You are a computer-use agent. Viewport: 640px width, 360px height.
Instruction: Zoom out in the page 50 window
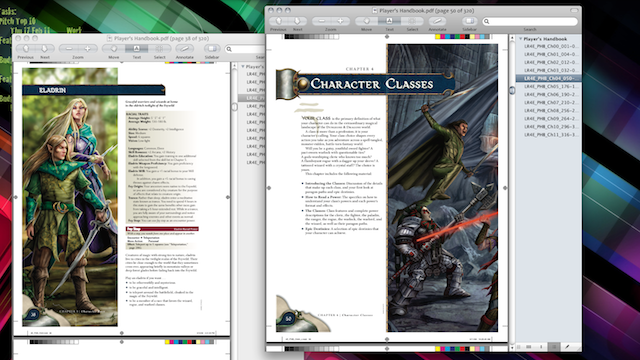[x=322, y=21]
